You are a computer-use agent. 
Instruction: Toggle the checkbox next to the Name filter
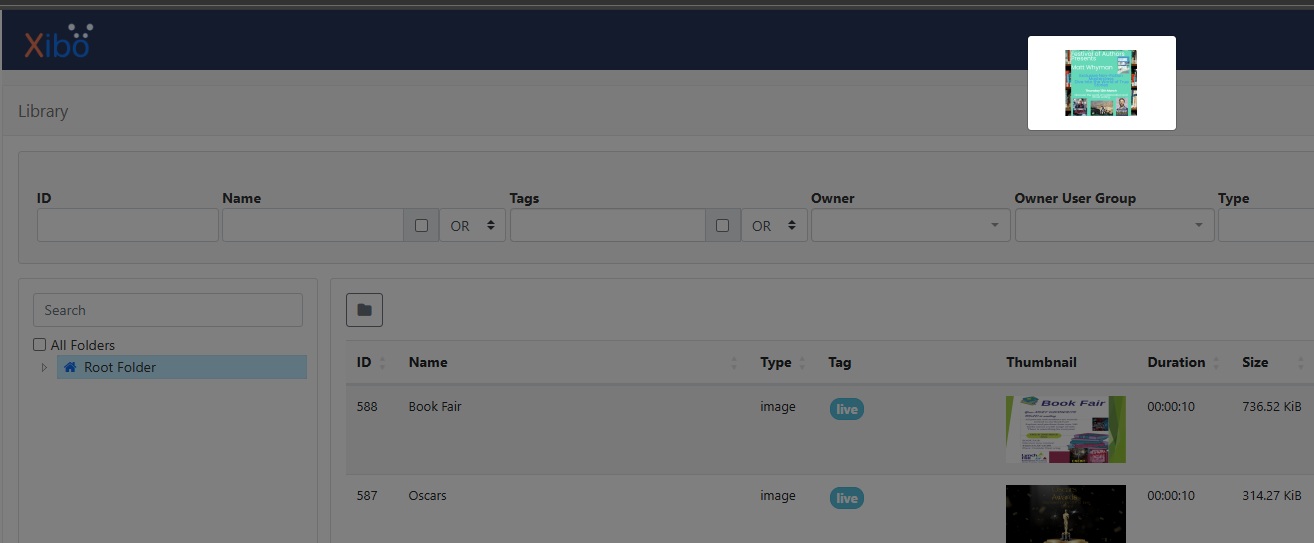[x=421, y=226]
